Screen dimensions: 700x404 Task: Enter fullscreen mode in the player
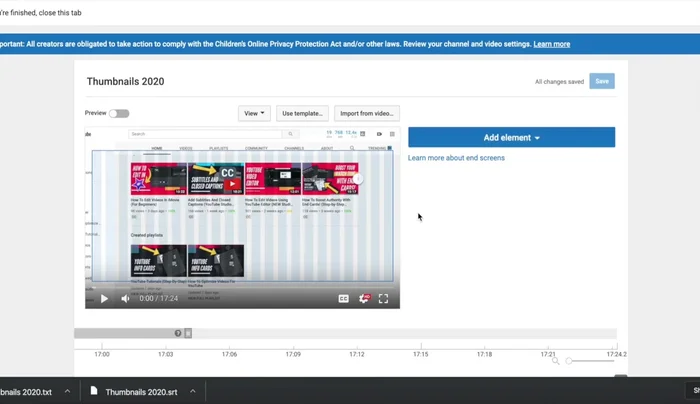pos(384,298)
